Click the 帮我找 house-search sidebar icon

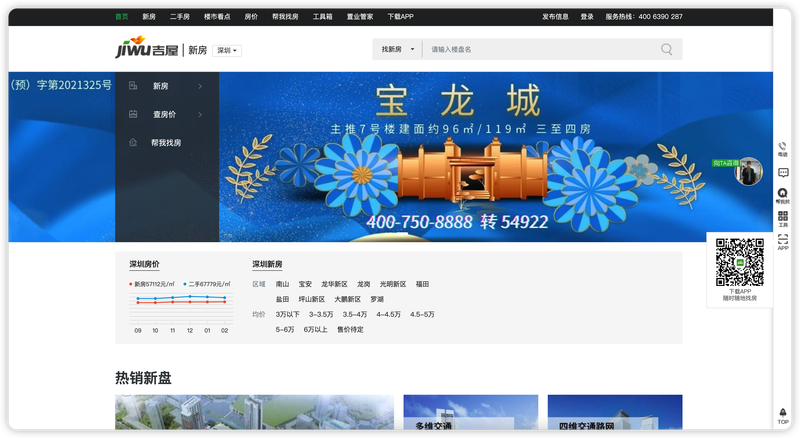(783, 196)
